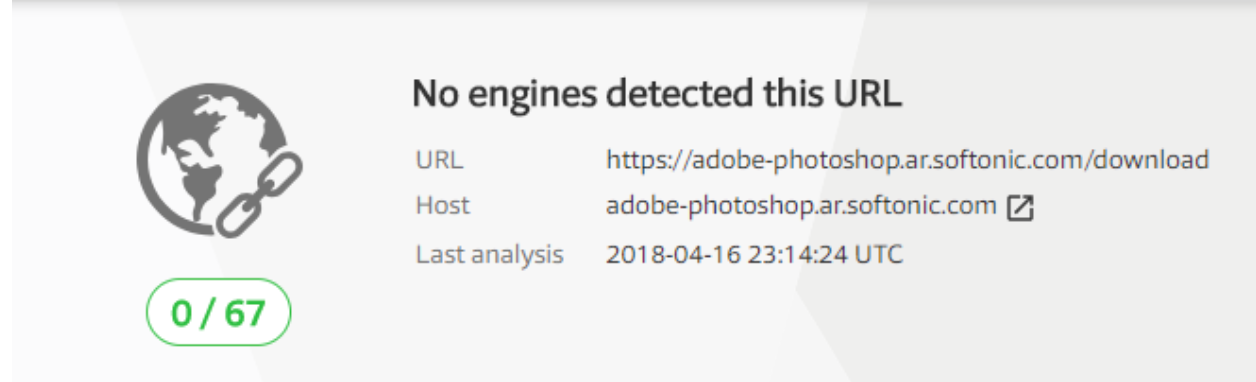Click the '67' total engines number
This screenshot has width=1256, height=382.
point(247,314)
